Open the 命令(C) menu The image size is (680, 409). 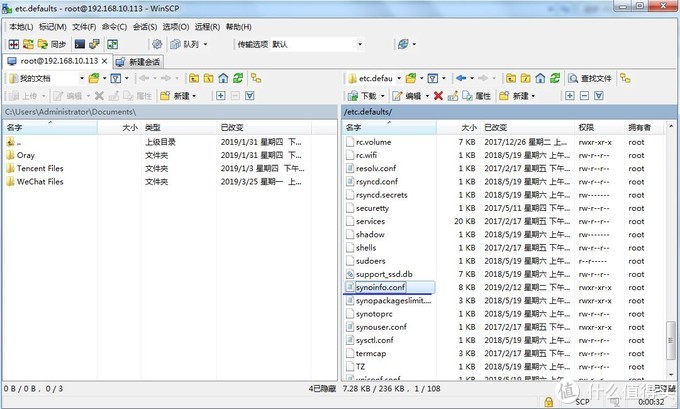point(114,27)
